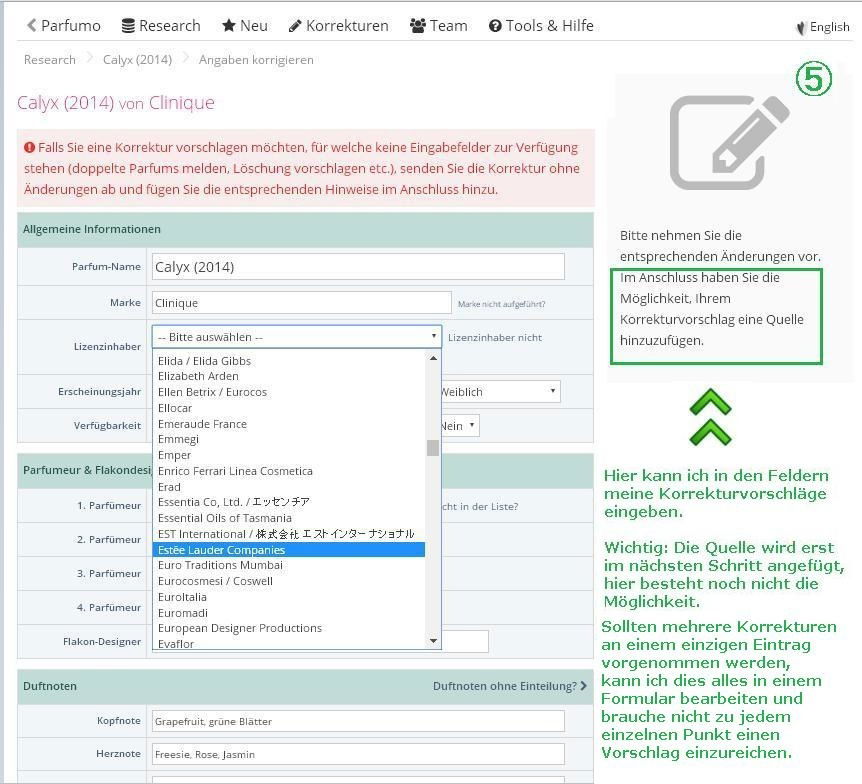Select 'Euromadi' from the list

click(x=289, y=613)
